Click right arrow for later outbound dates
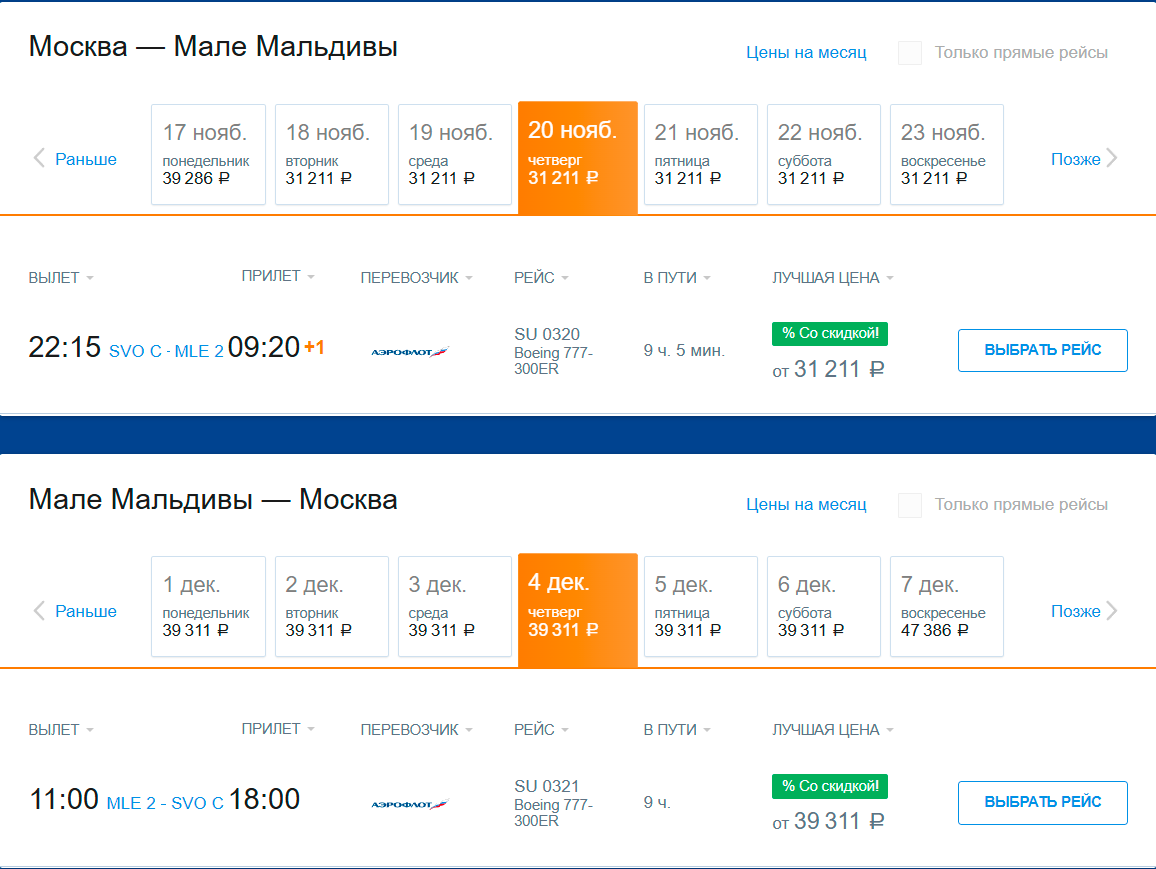Image resolution: width=1156 pixels, height=869 pixels. (x=1112, y=158)
